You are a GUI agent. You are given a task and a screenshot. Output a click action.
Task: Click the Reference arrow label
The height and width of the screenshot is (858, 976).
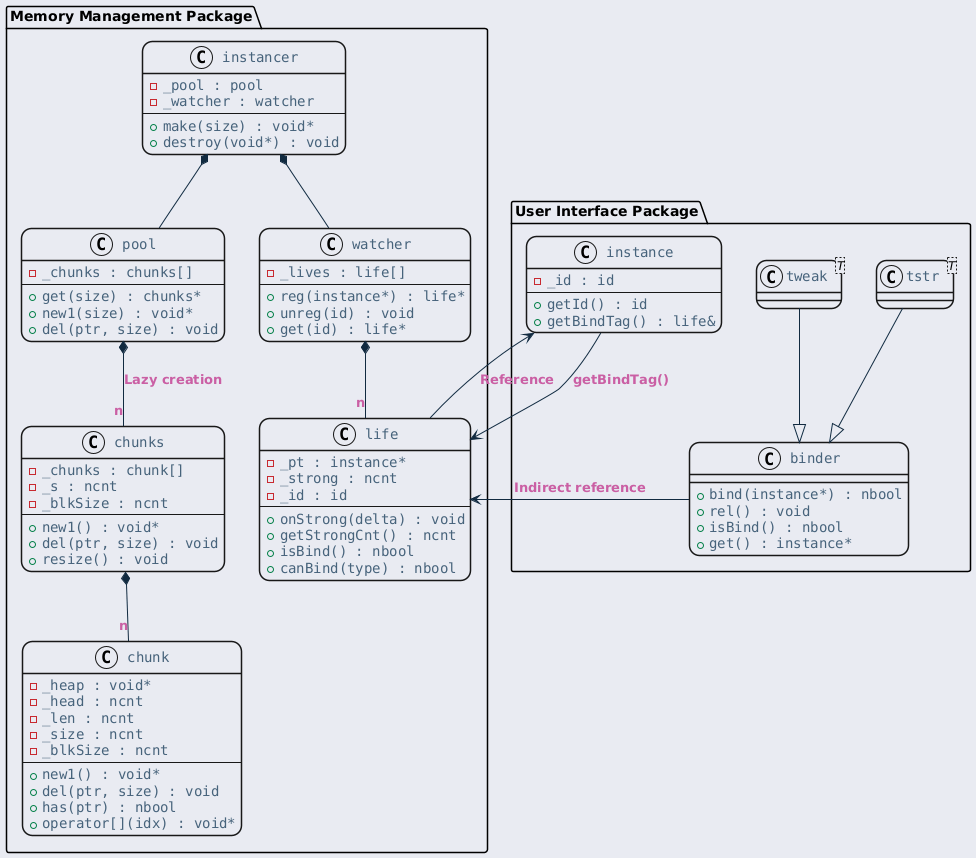pyautogui.click(x=517, y=379)
